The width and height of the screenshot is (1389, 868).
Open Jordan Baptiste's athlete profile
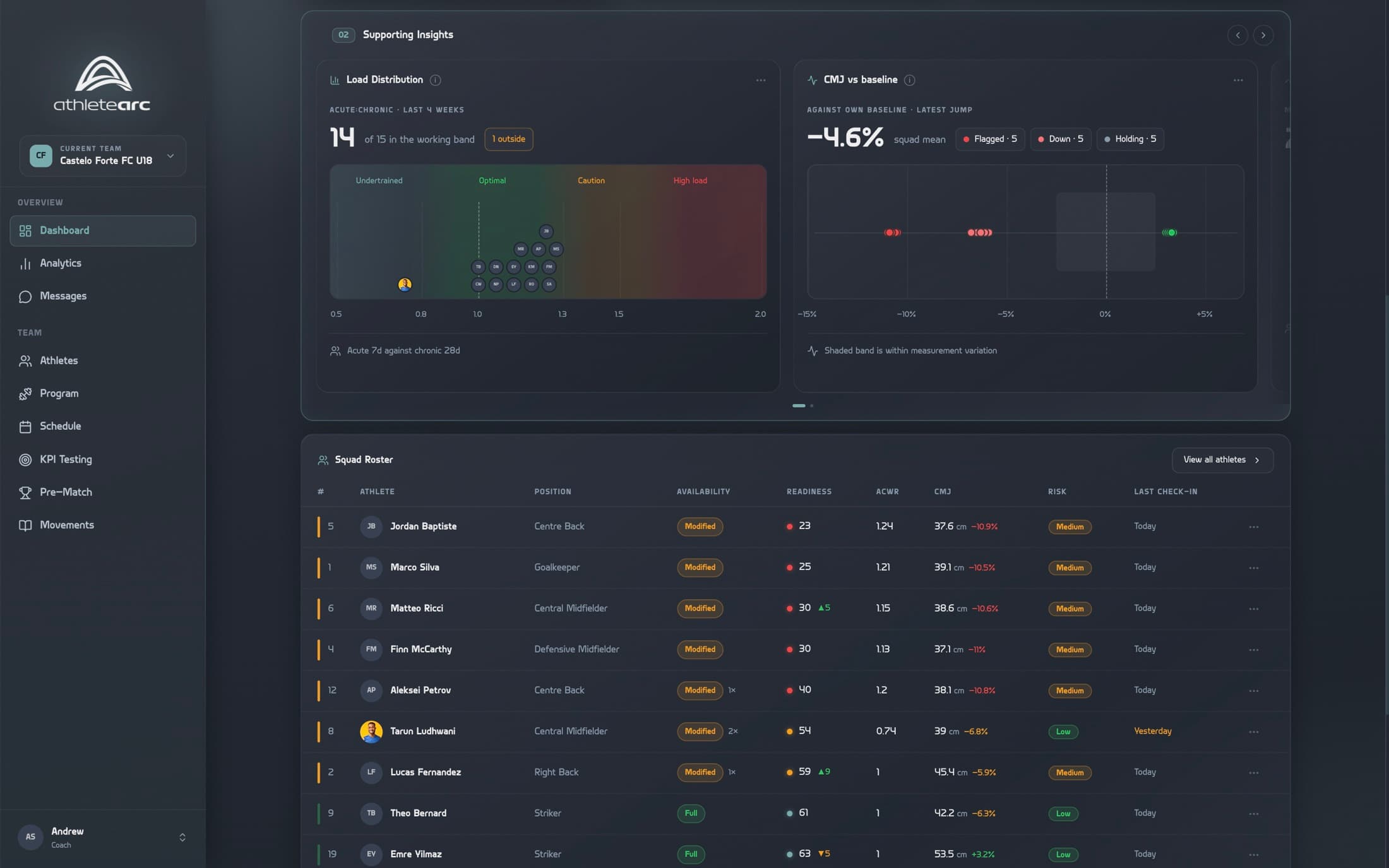pos(423,526)
